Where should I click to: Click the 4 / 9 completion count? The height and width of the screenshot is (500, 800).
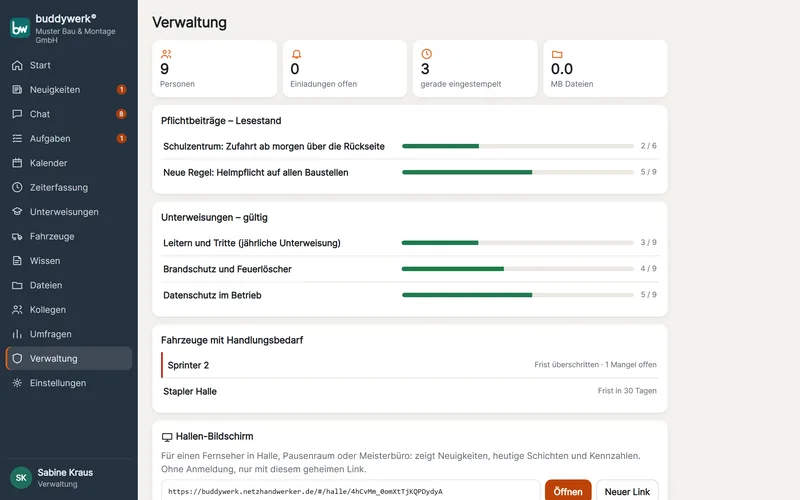coord(648,268)
